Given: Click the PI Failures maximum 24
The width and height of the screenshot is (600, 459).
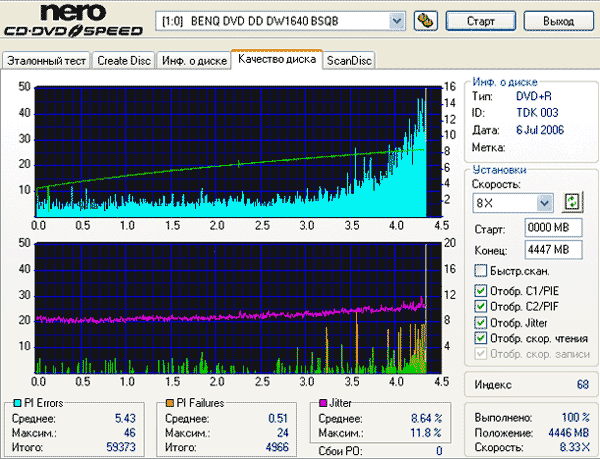Looking at the screenshot, I should (283, 433).
